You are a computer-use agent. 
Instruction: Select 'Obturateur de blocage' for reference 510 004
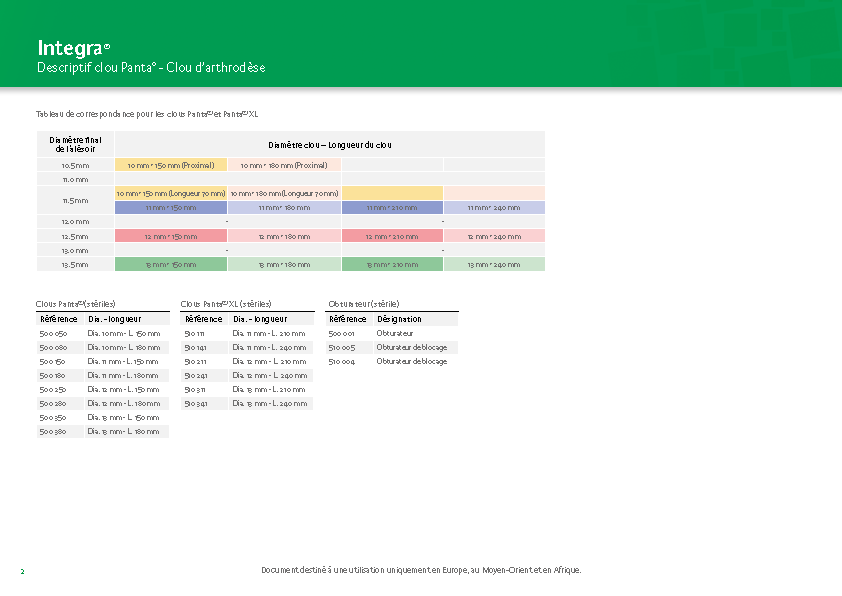tap(412, 361)
